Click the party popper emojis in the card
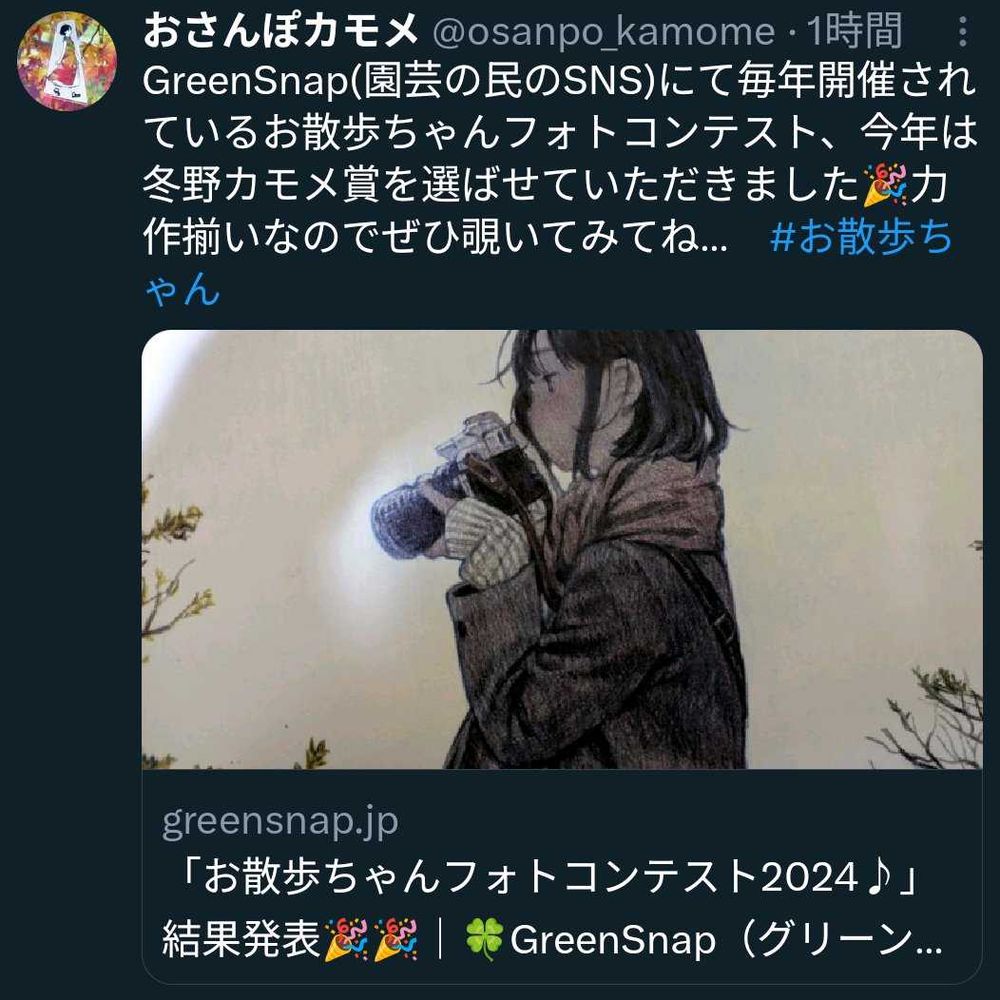1000x1000 pixels. pos(371,939)
